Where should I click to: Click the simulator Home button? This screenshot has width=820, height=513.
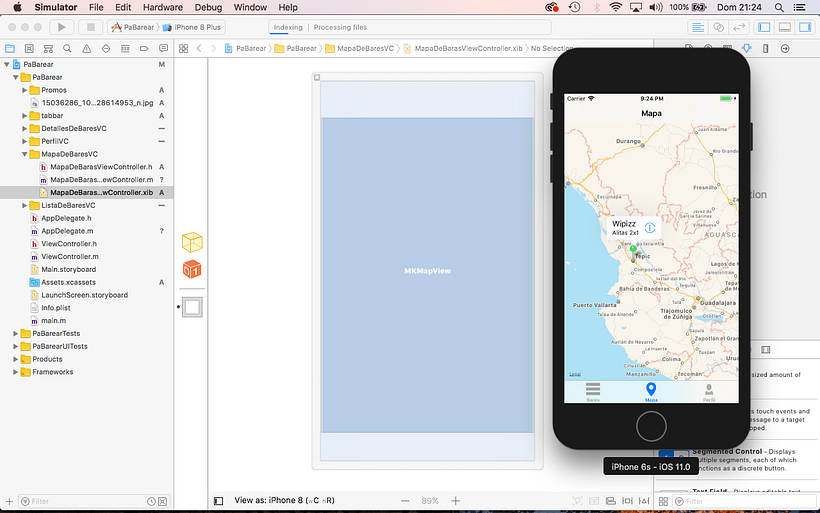tap(651, 426)
